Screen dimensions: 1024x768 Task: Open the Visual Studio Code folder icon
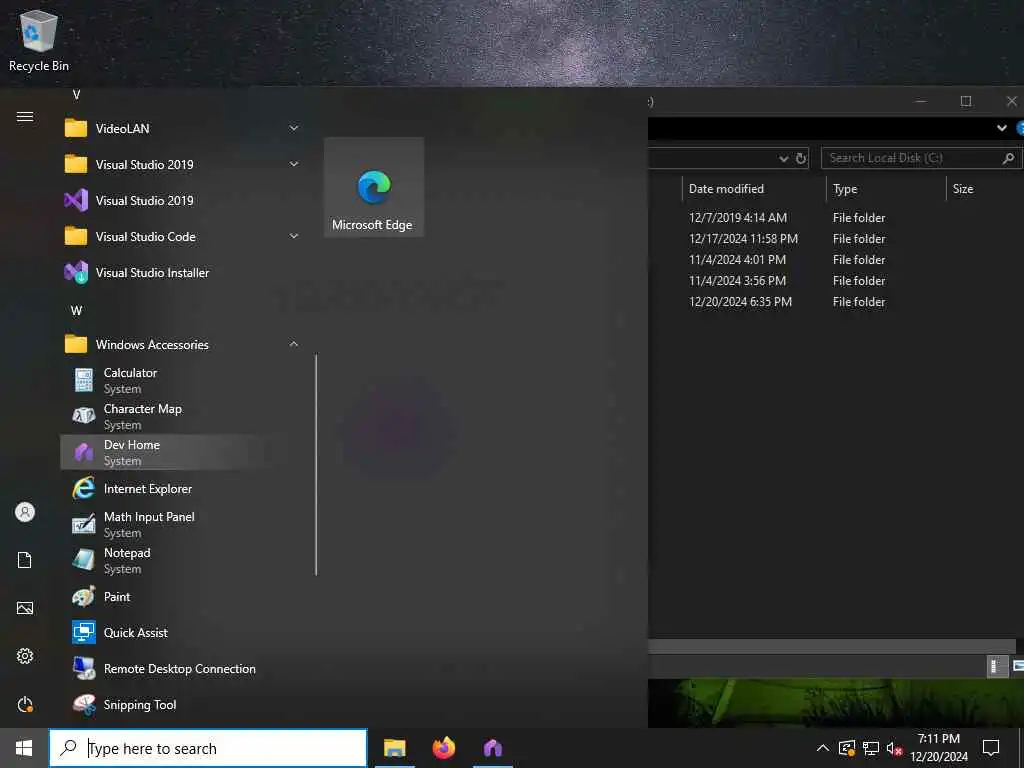coord(76,236)
